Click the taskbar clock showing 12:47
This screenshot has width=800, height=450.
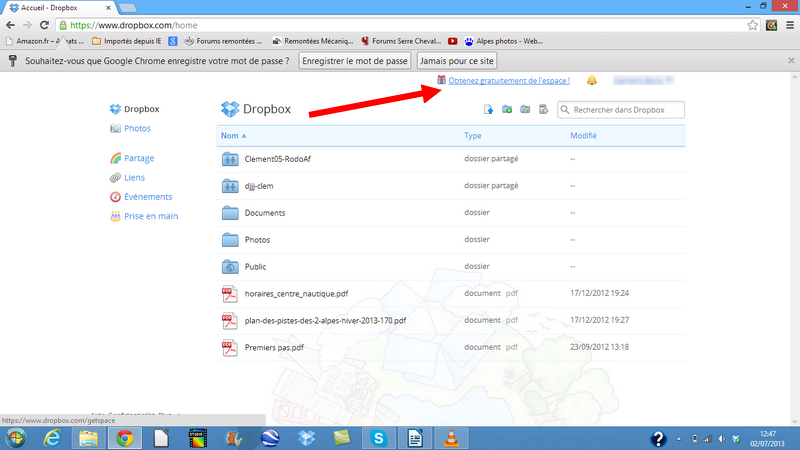click(767, 439)
